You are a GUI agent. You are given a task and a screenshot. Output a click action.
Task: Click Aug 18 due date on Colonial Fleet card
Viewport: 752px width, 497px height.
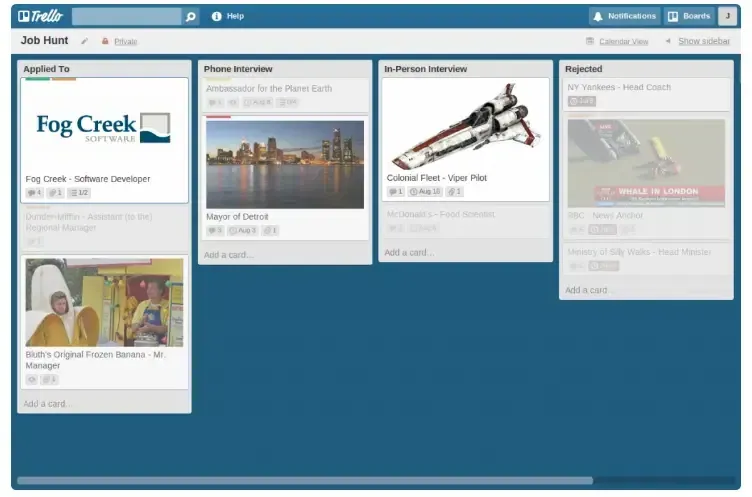pos(425,191)
